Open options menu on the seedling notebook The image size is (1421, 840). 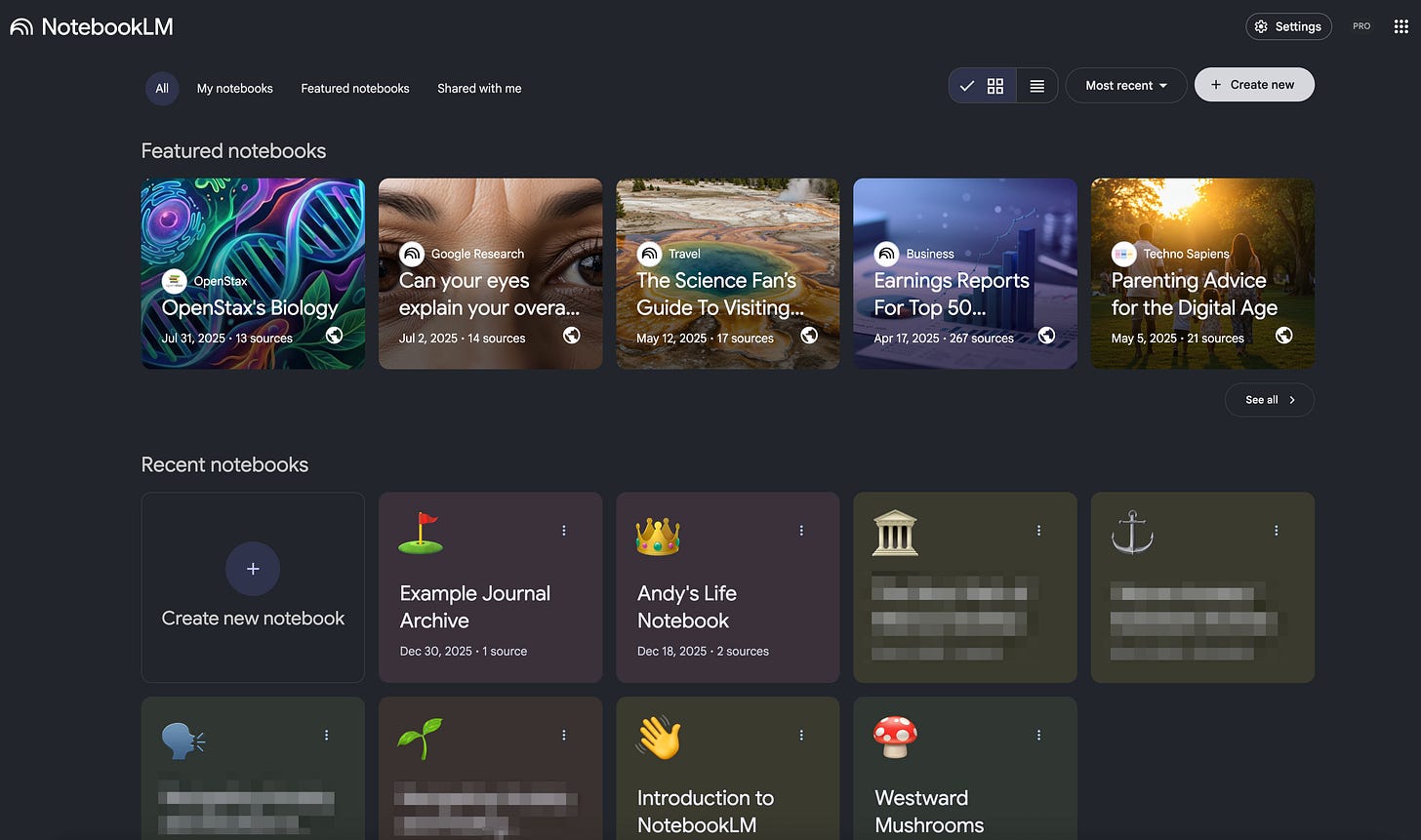pos(564,736)
